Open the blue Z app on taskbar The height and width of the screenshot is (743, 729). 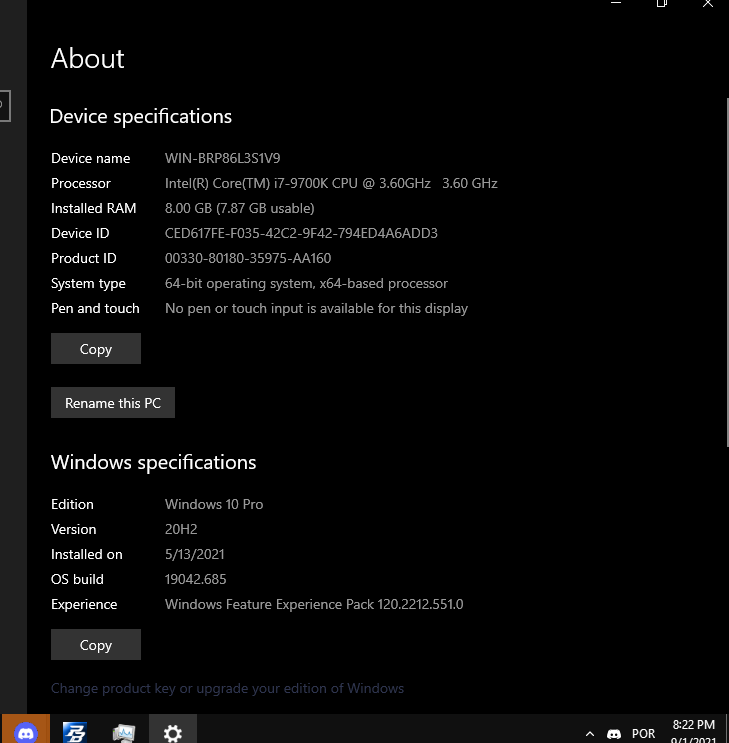pyautogui.click(x=74, y=732)
